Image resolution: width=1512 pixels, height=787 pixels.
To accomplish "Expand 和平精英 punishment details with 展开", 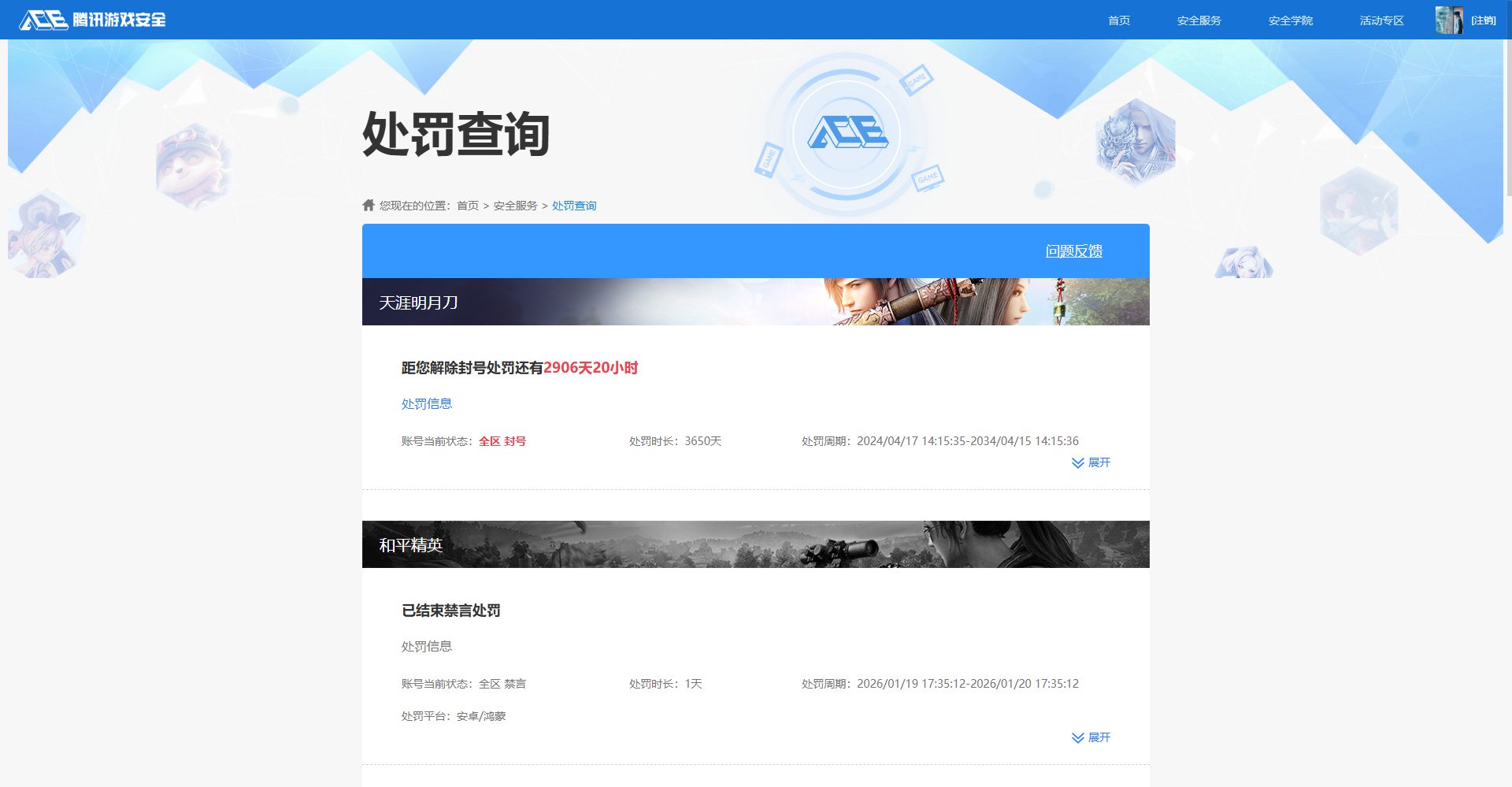I will 1091,737.
